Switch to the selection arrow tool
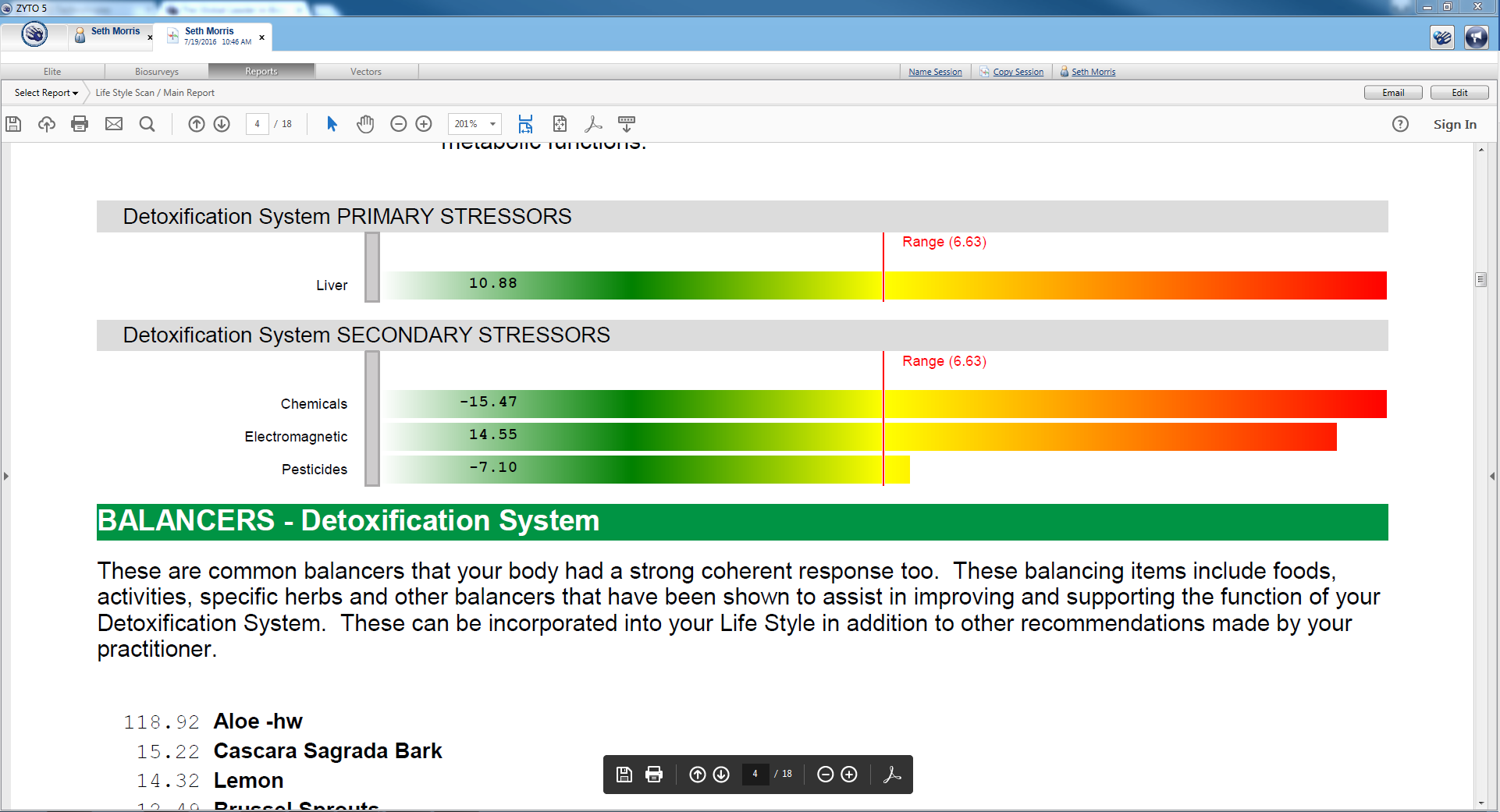Screen dimensions: 1500x812 click(332, 124)
